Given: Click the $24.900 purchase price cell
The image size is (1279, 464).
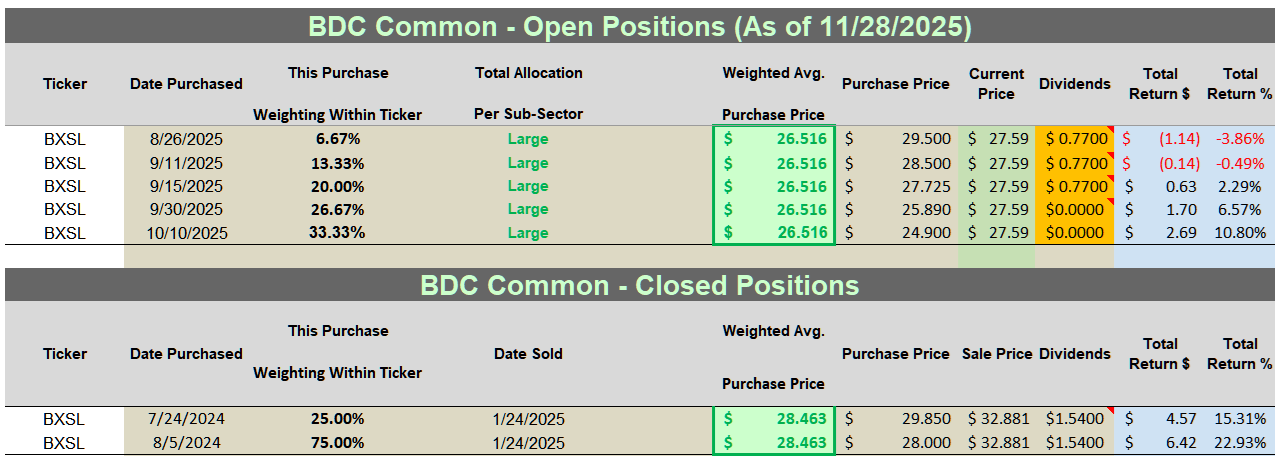Looking at the screenshot, I should pos(896,232).
